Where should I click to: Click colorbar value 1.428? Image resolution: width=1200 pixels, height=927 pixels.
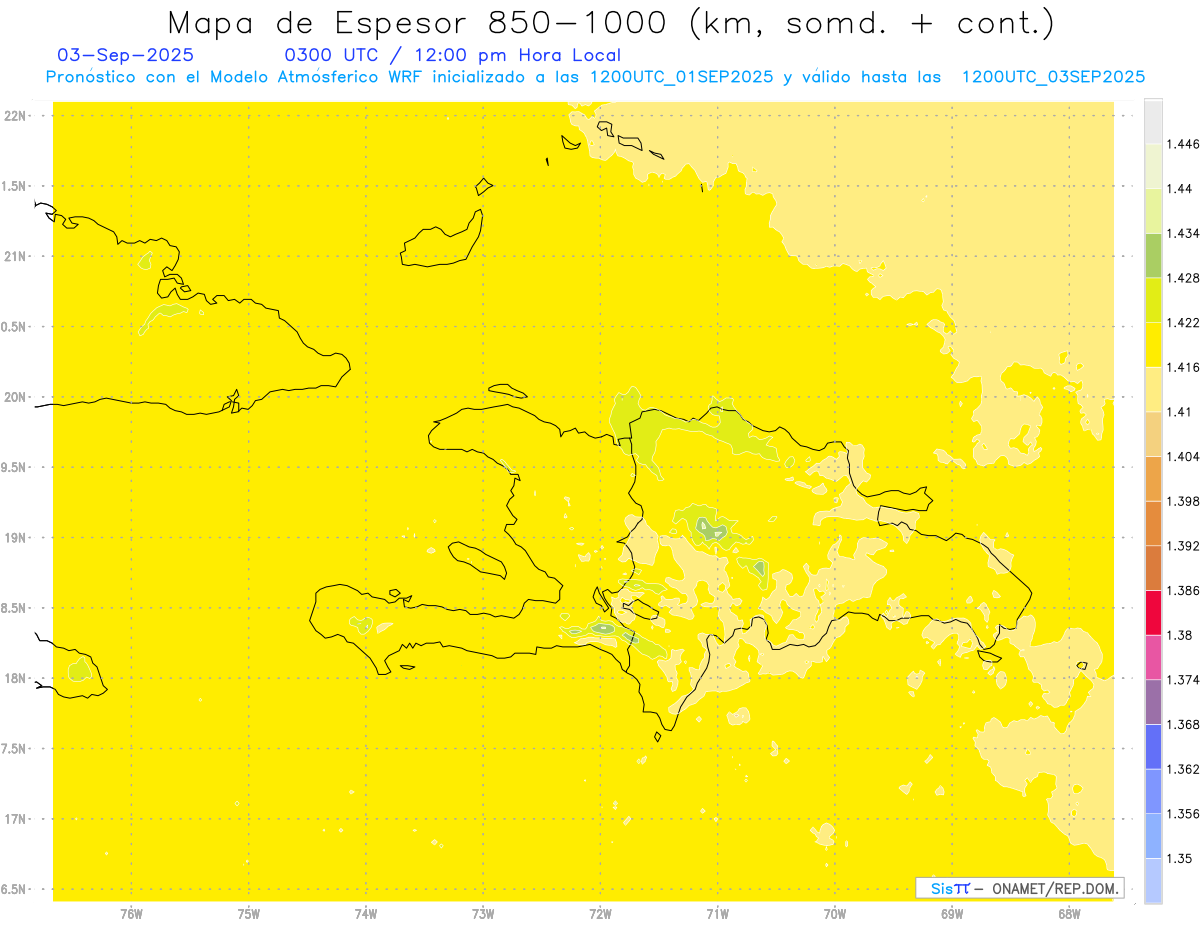coord(1183,278)
